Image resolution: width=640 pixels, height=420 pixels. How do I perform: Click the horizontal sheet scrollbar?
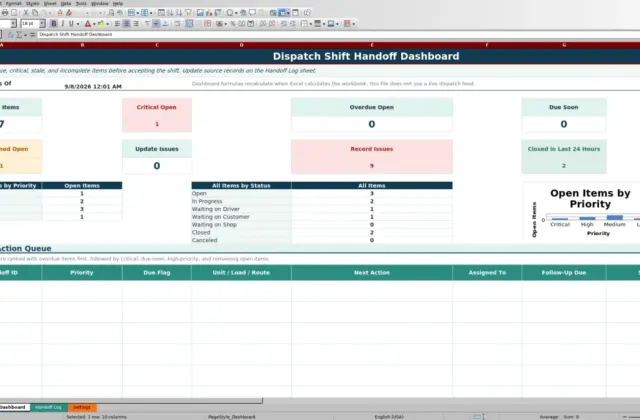pos(131,400)
